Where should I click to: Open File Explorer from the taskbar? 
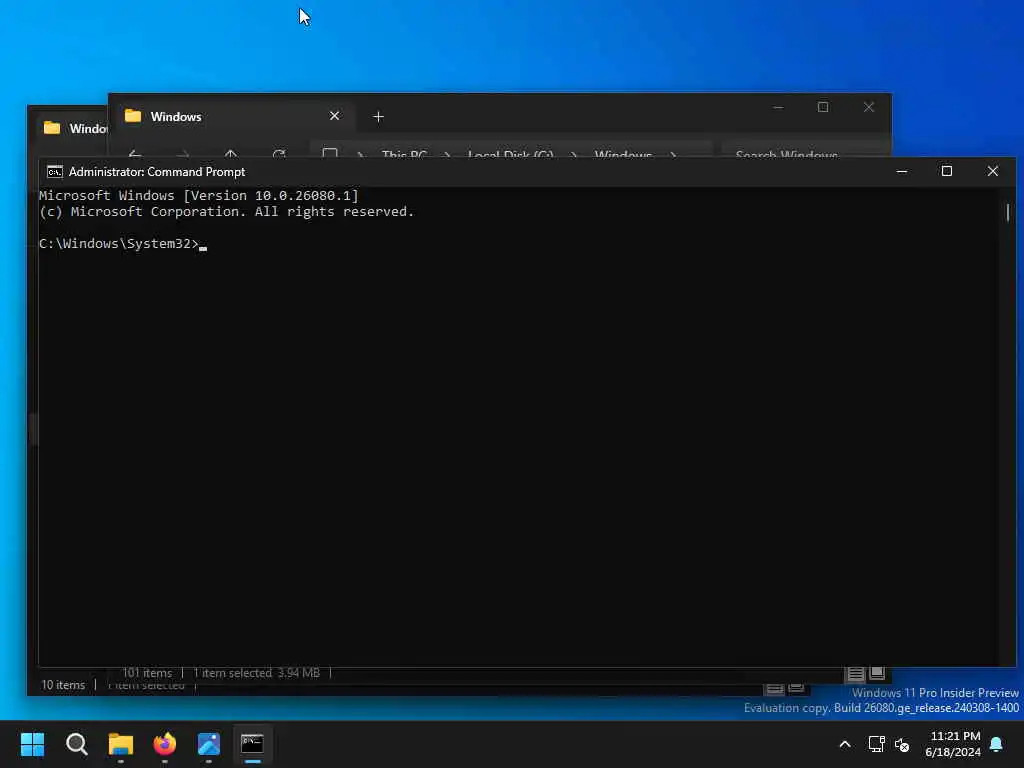point(121,744)
